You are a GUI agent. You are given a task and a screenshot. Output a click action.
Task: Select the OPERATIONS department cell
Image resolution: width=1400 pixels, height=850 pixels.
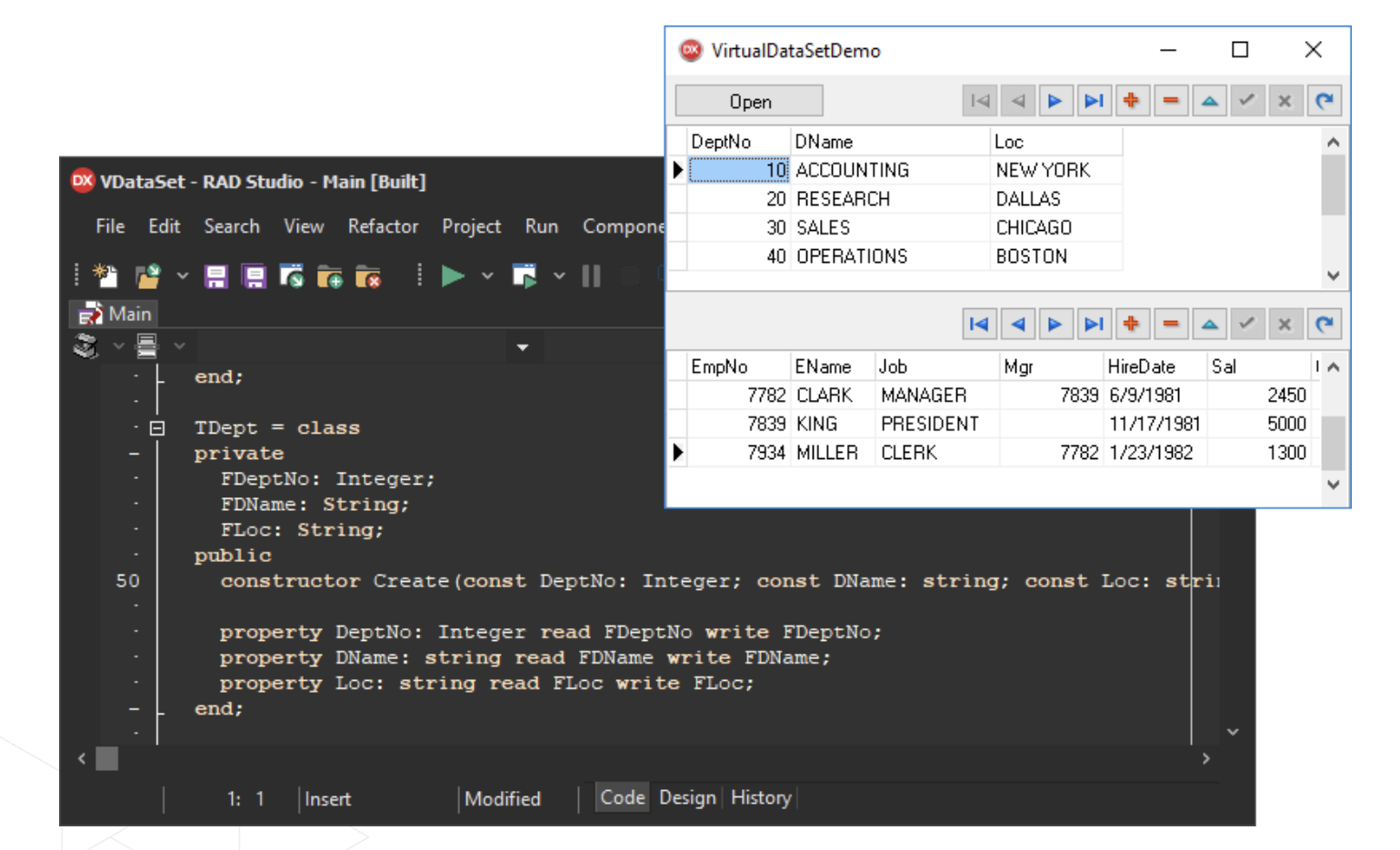point(890,256)
